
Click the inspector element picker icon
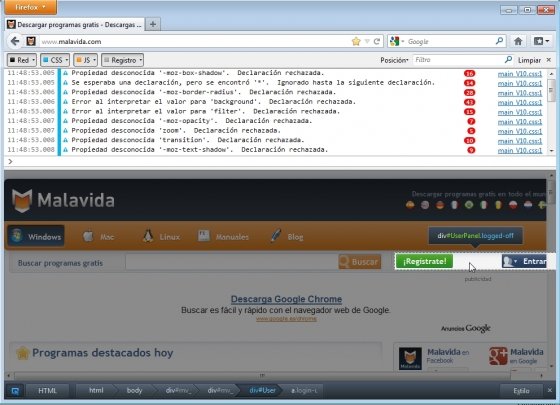(15, 391)
